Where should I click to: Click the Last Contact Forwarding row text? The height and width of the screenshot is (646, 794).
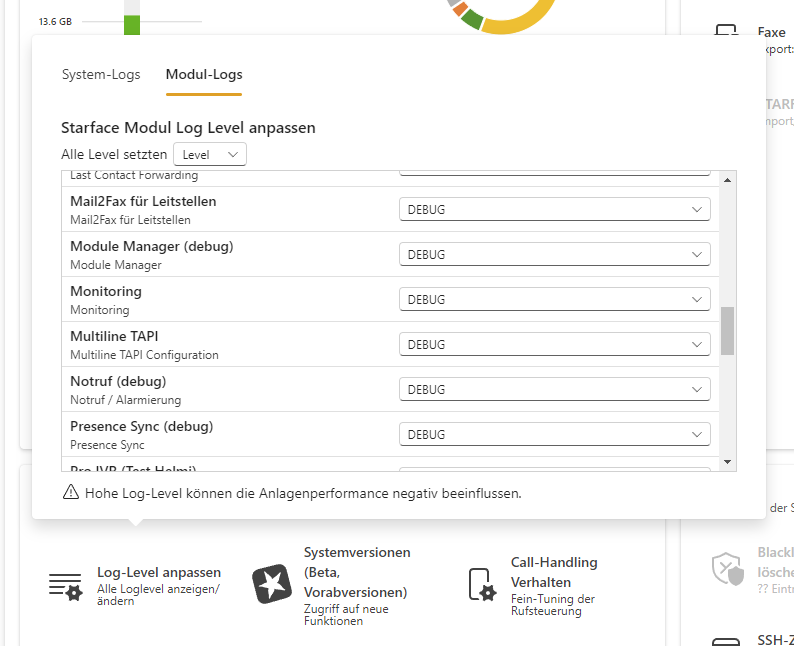pos(134,176)
